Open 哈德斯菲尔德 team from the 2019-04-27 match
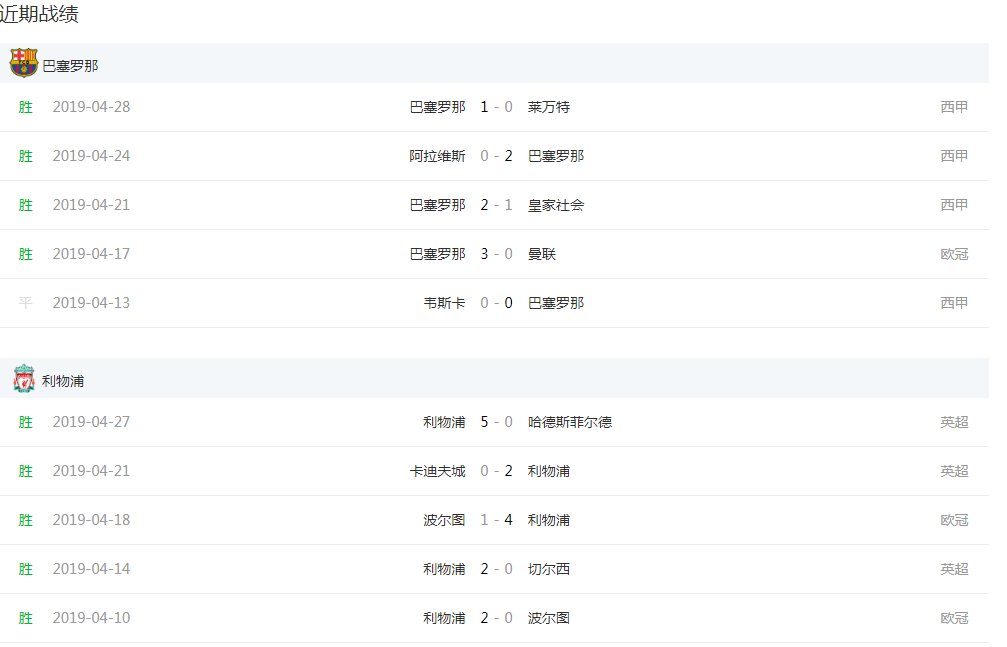This screenshot has width=1007, height=647. (x=570, y=422)
